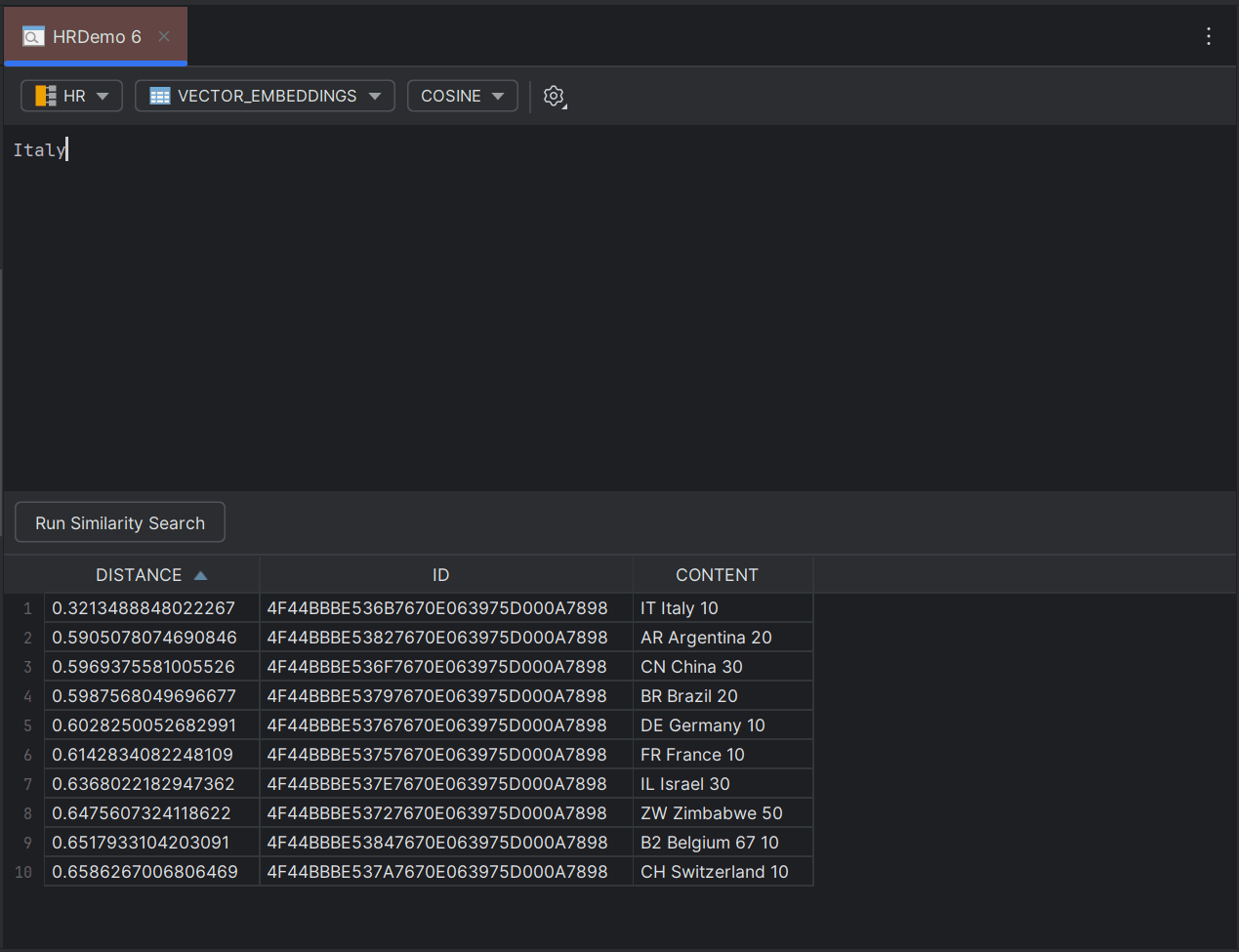The image size is (1239, 952).
Task: Select distance cell 0.6142834082248109
Action: click(152, 755)
